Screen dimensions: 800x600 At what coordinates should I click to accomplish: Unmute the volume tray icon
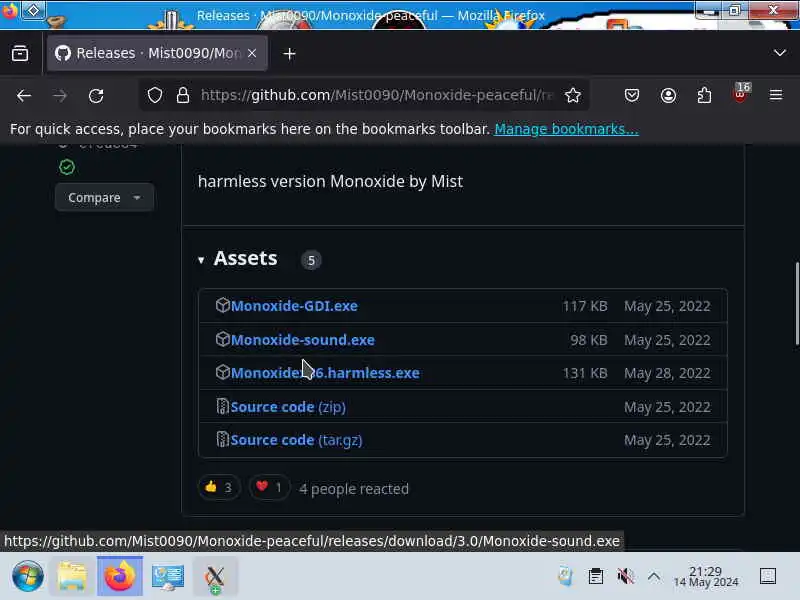pyautogui.click(x=625, y=577)
